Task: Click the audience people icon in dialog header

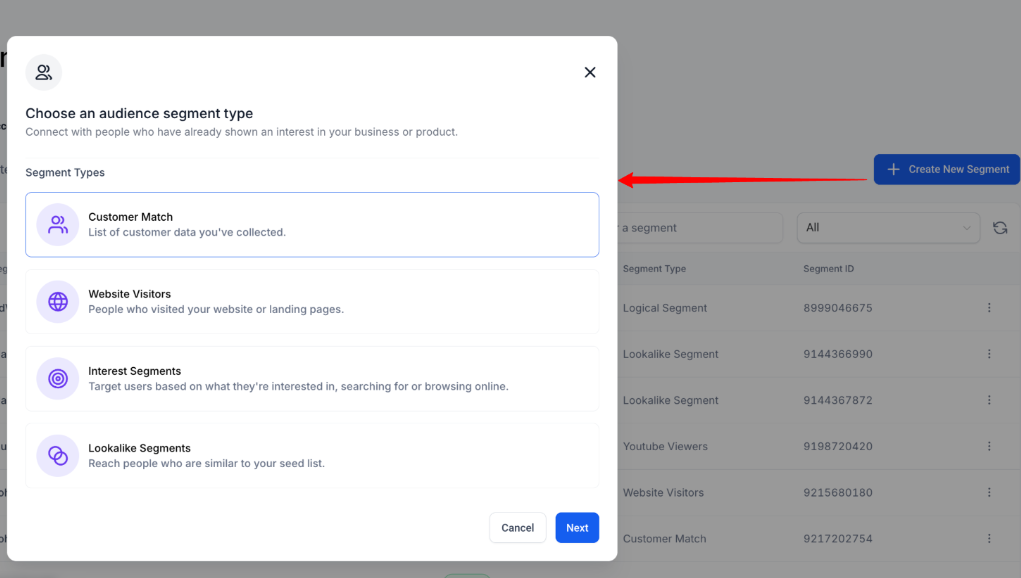Action: coord(44,72)
